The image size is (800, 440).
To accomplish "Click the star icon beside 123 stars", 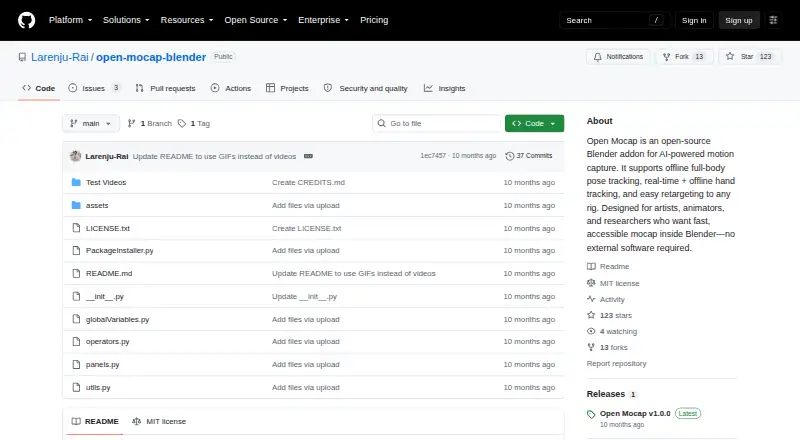I will pyautogui.click(x=591, y=315).
